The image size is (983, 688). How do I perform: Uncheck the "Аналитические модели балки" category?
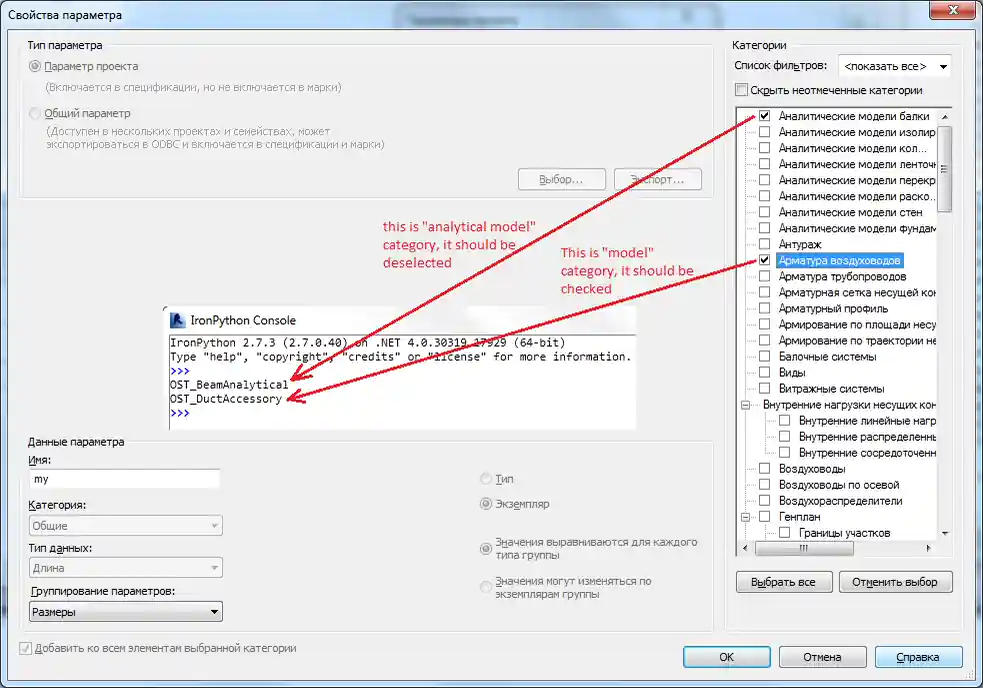pyautogui.click(x=764, y=117)
